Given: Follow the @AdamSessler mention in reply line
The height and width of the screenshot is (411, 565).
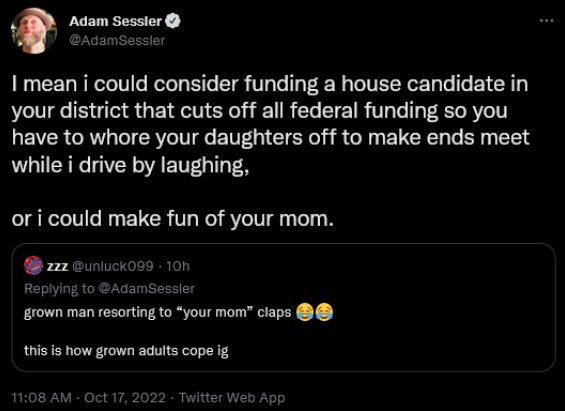Looking at the screenshot, I should pos(146,289).
